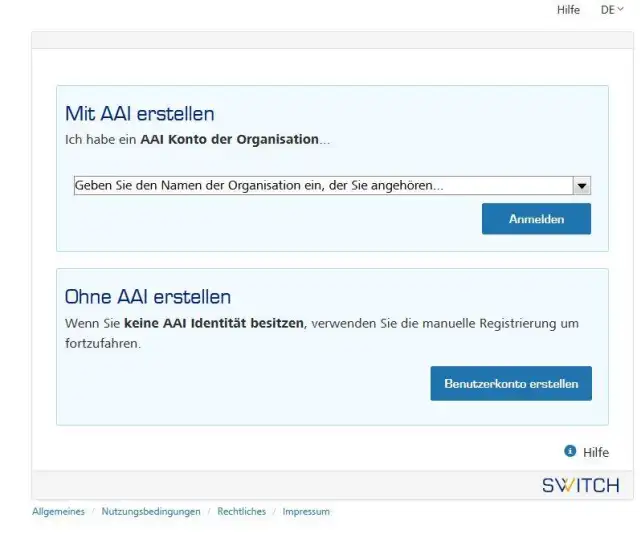Visit the Impressum page link
Image resolution: width=640 pixels, height=542 pixels.
pyautogui.click(x=306, y=512)
